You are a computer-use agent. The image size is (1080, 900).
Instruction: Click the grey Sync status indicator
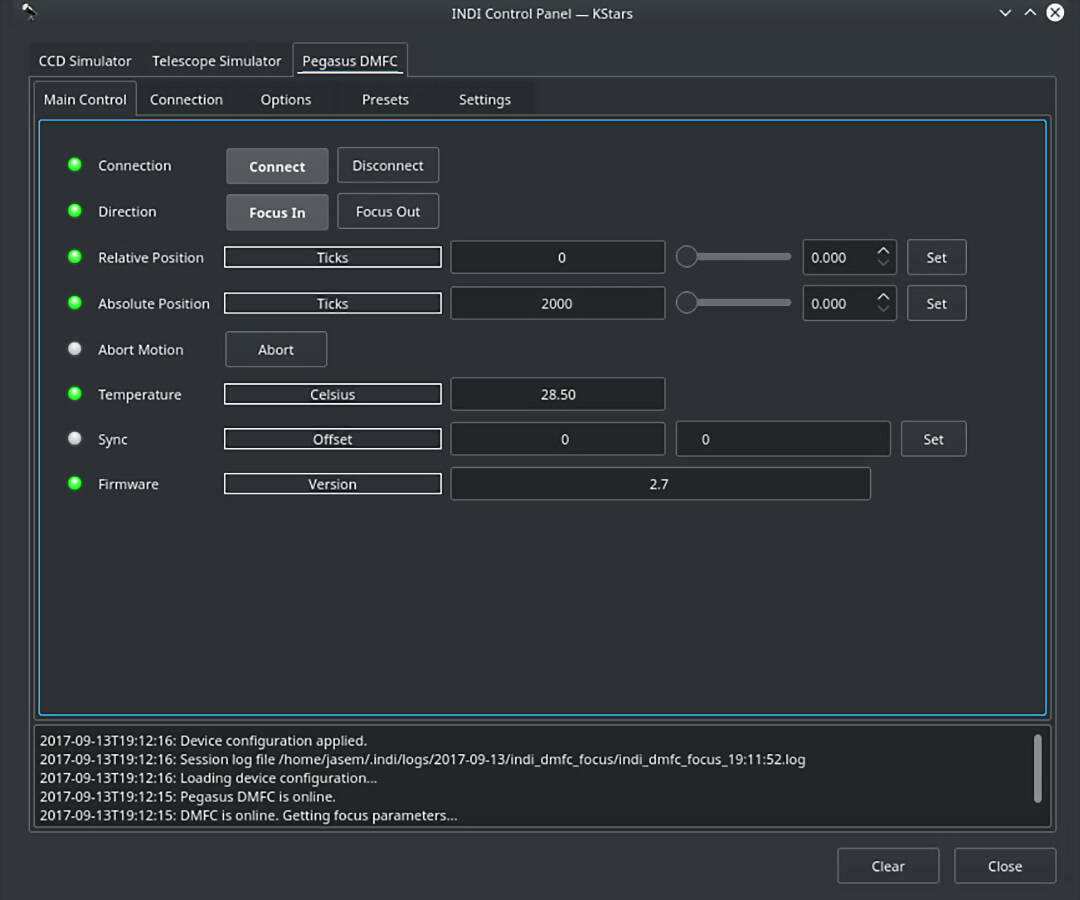(x=75, y=439)
